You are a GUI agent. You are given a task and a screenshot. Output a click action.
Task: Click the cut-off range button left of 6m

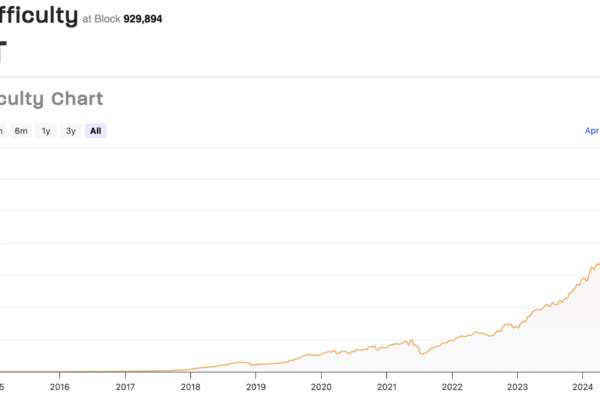[2, 131]
